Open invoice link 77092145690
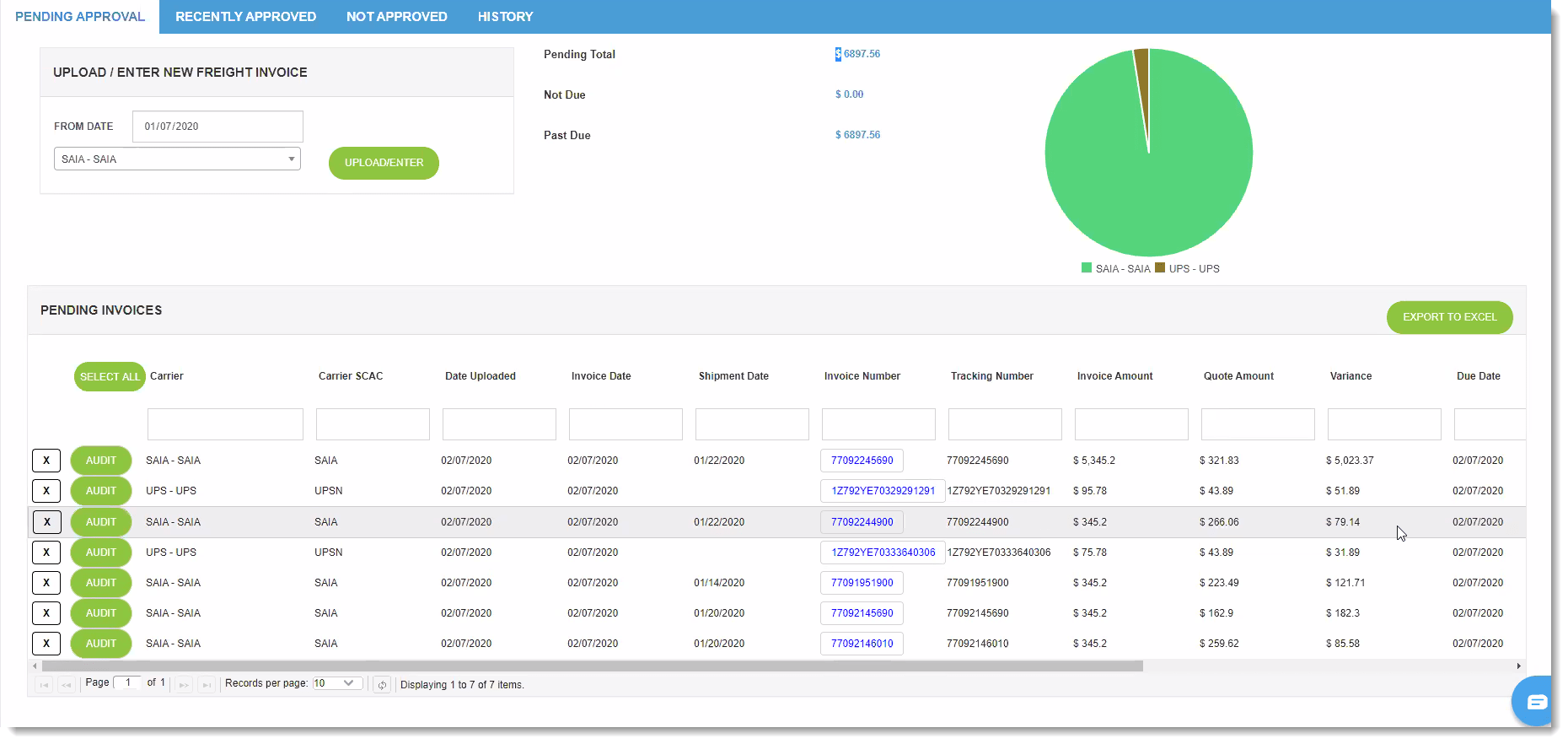Screen dimensions: 1568x744 (862, 613)
